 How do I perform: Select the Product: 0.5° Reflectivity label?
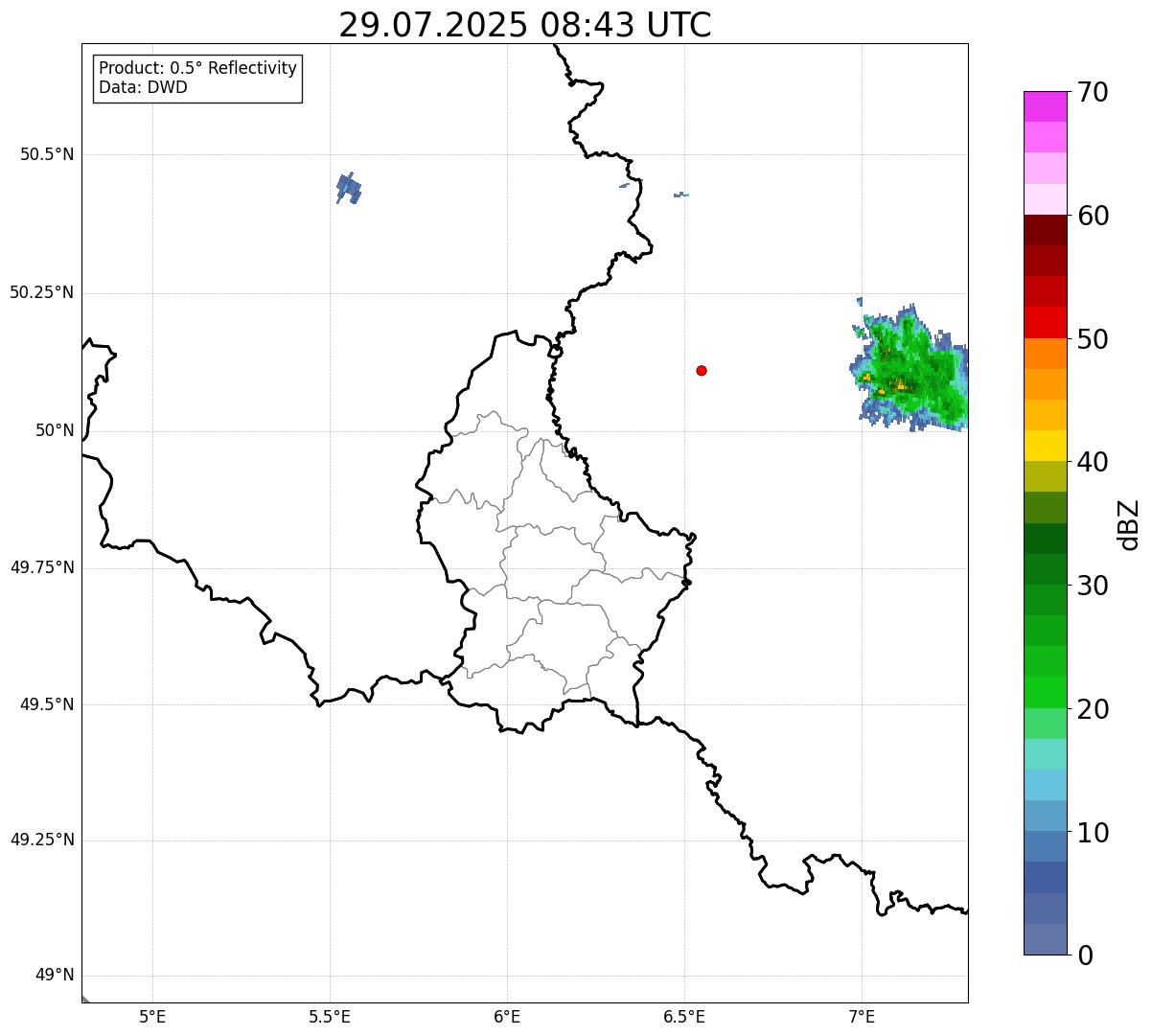coord(198,68)
